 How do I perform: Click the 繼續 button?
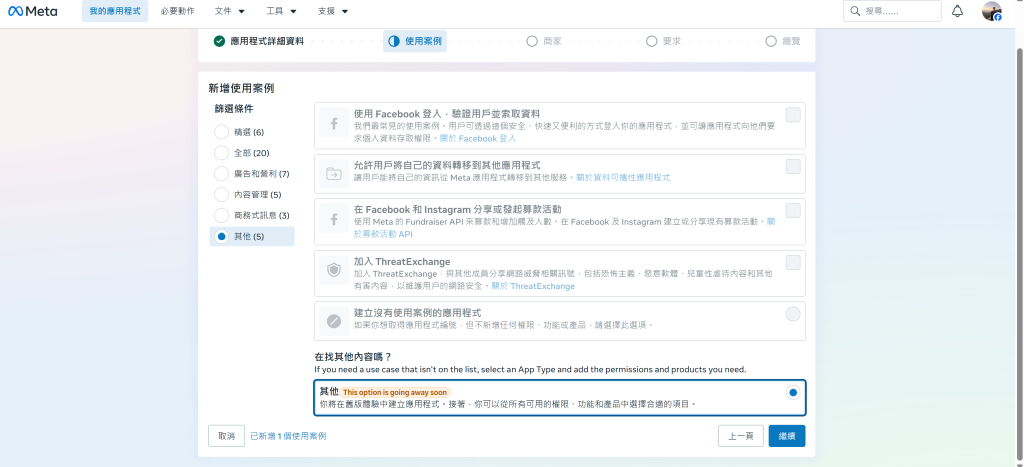pos(787,436)
